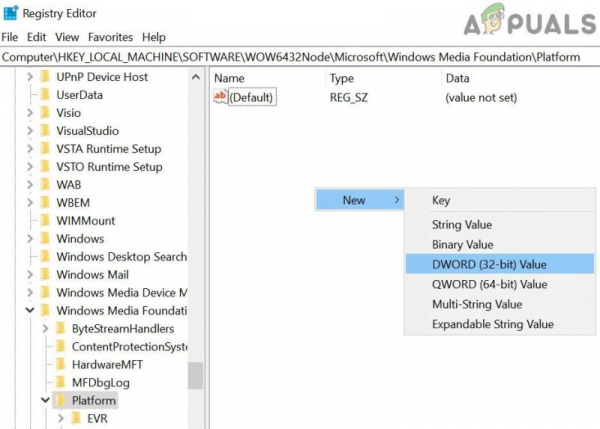
Task: Choose Binary Value from the submenu
Action: 500,245
